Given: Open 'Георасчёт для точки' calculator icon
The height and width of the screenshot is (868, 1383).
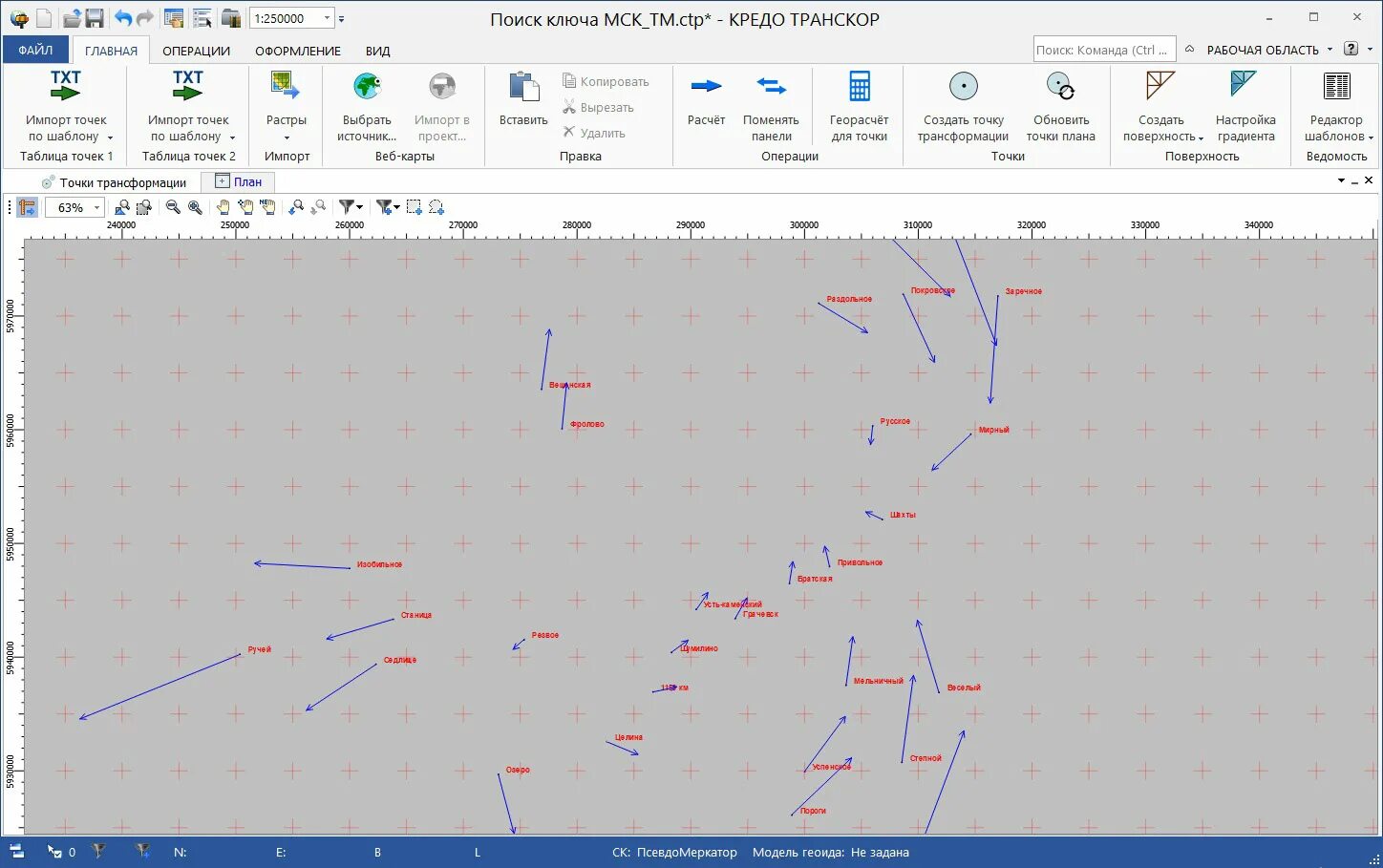Looking at the screenshot, I should [x=859, y=86].
